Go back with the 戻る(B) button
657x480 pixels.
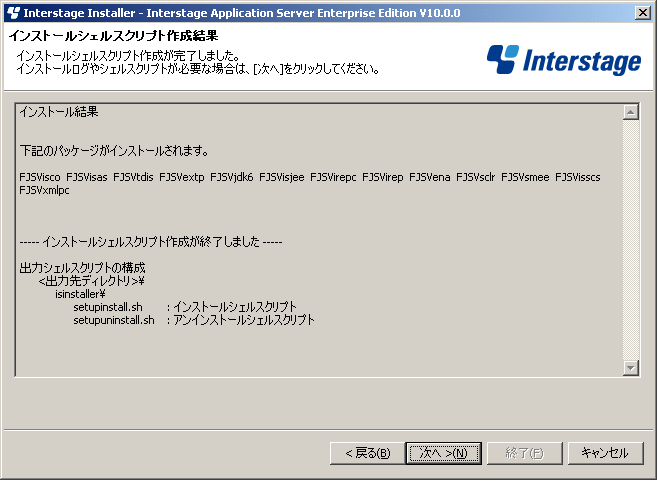367,453
